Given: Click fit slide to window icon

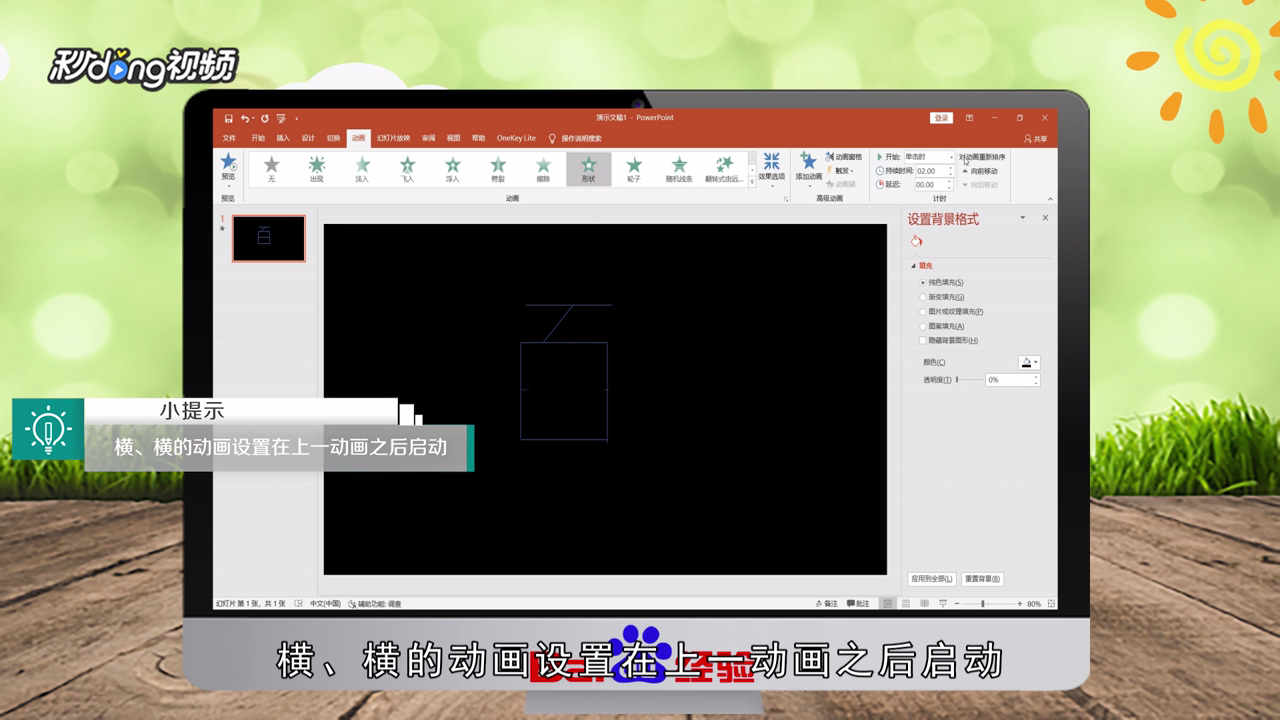Looking at the screenshot, I should click(x=1051, y=604).
